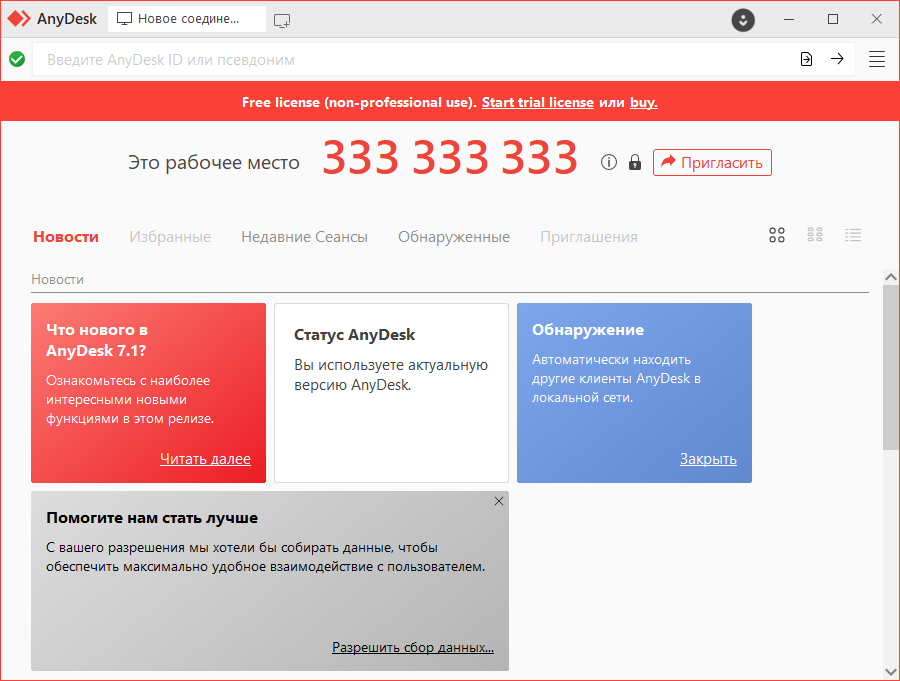The height and width of the screenshot is (681, 900).
Task: Click the green connection status icon
Action: (x=16, y=59)
